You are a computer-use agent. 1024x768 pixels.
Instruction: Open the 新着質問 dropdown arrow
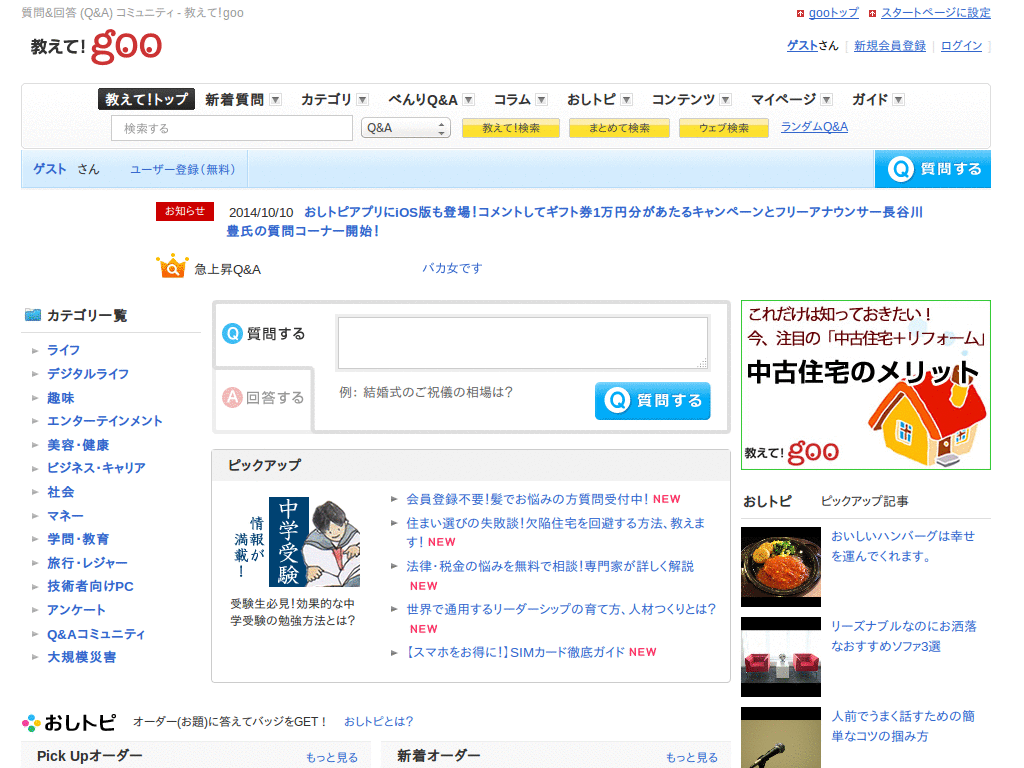[276, 100]
